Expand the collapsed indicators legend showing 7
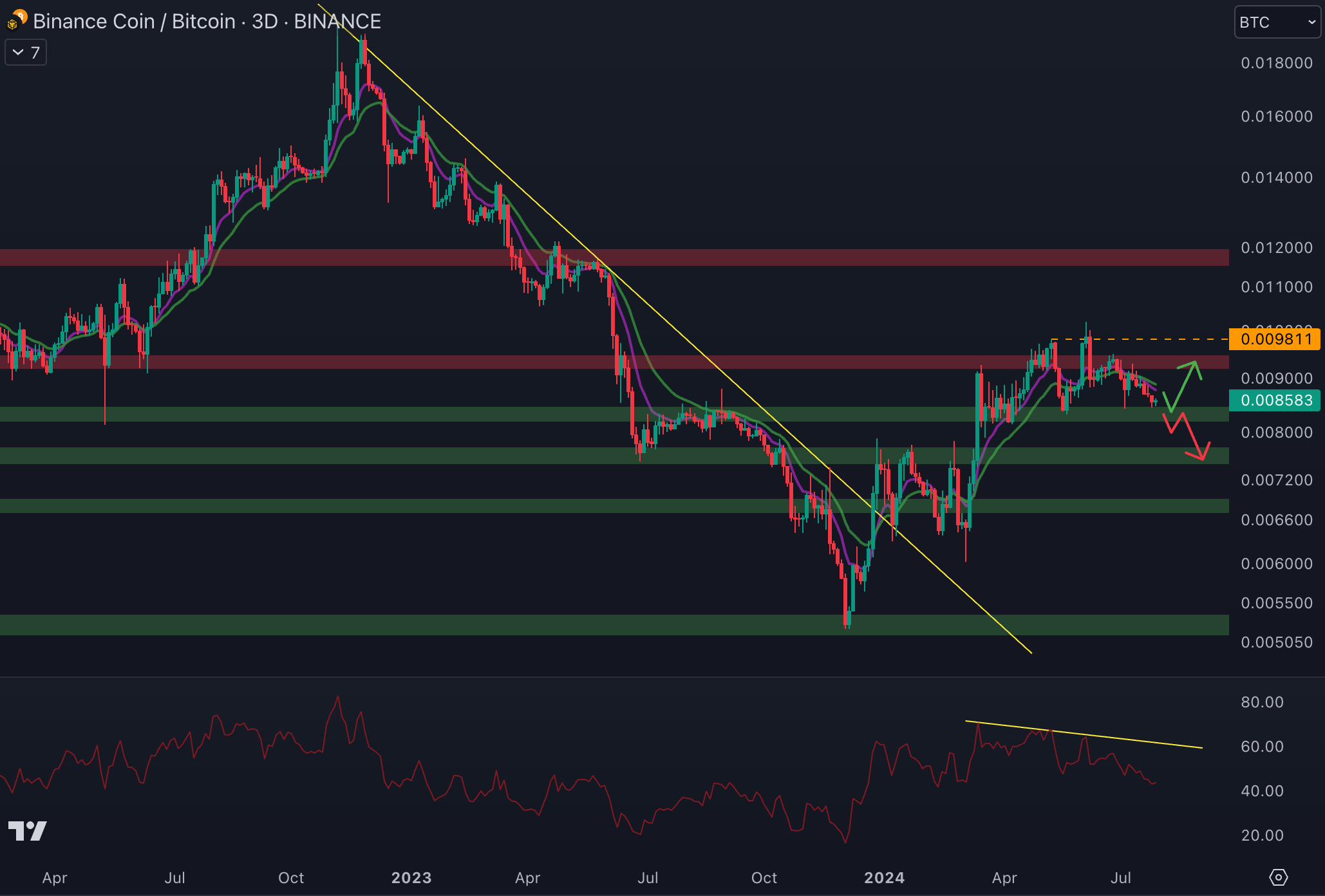Screen dimensions: 1325x896 point(26,52)
